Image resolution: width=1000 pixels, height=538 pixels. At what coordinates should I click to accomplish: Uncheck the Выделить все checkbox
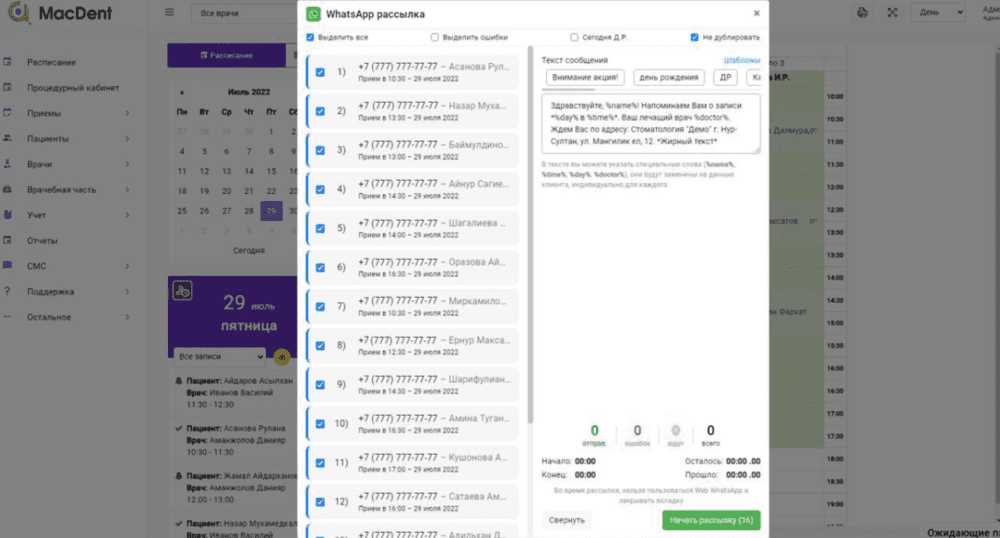[312, 38]
